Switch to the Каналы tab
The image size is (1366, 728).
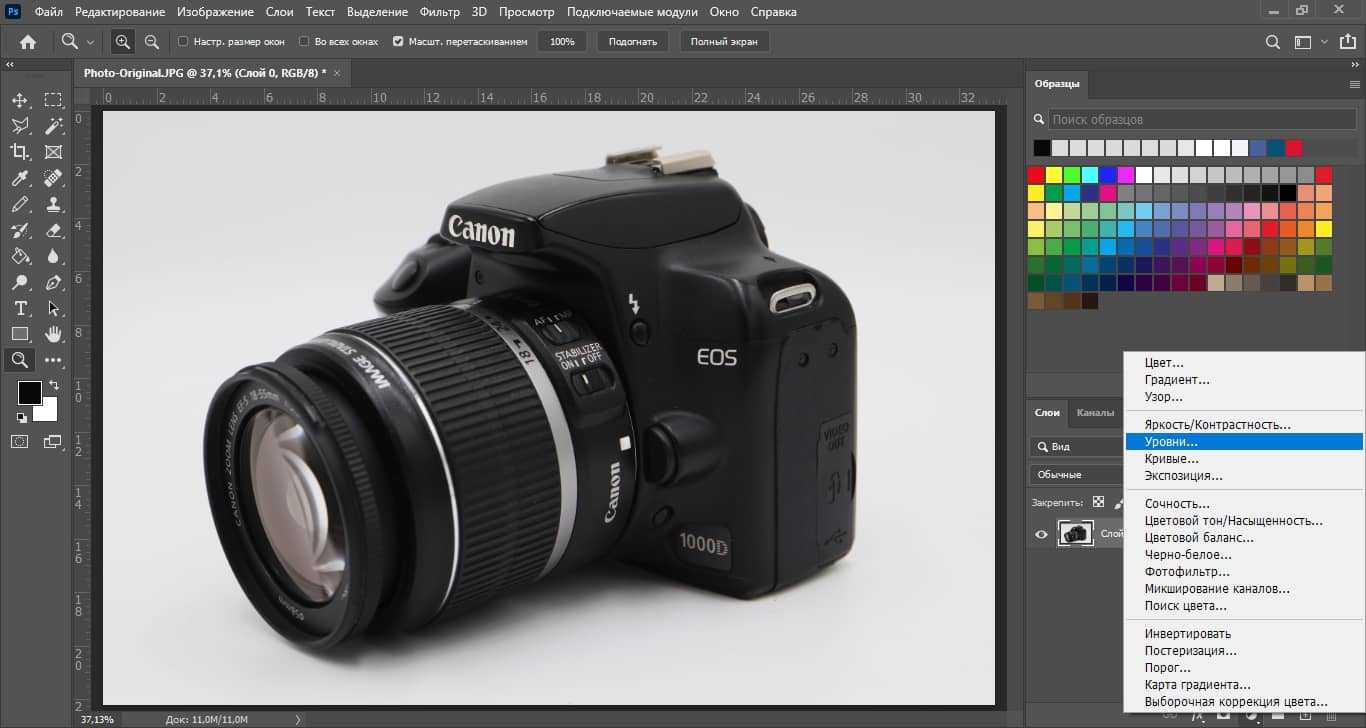[1095, 412]
